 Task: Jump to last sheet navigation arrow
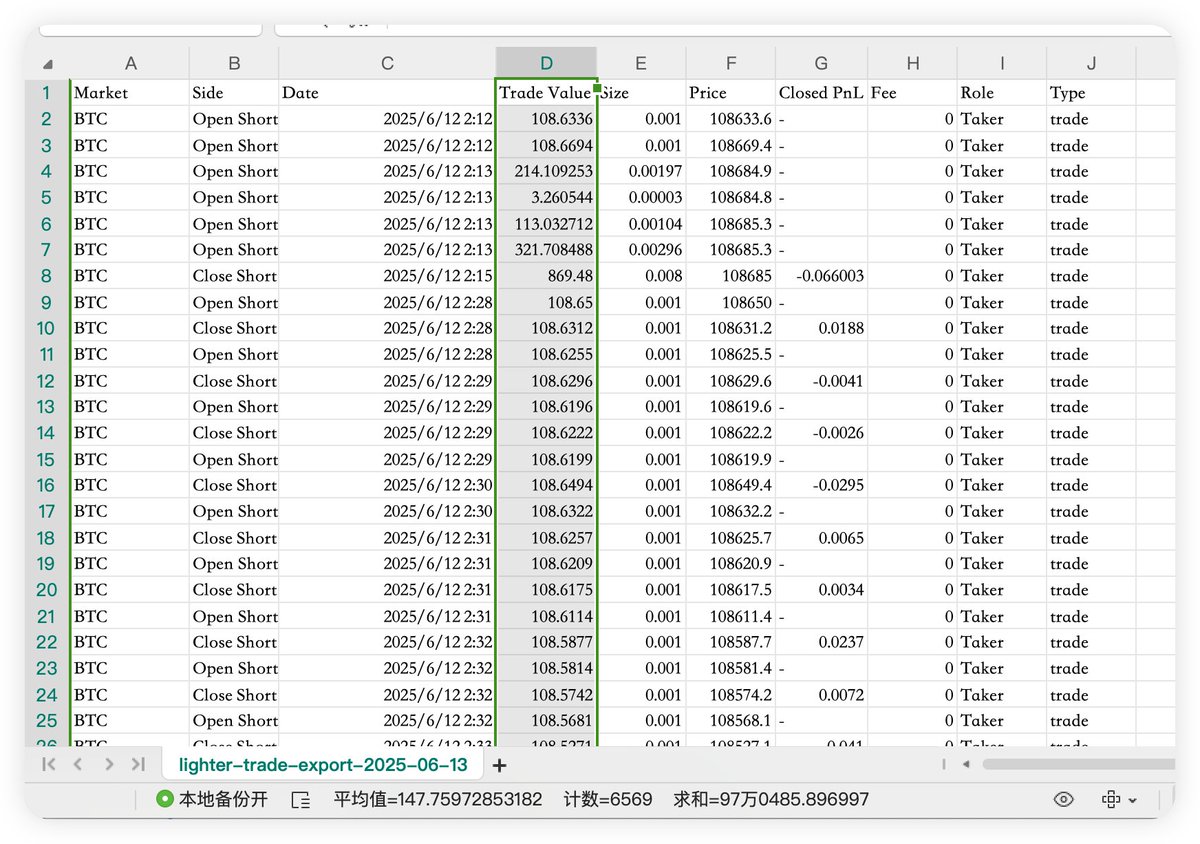[137, 765]
